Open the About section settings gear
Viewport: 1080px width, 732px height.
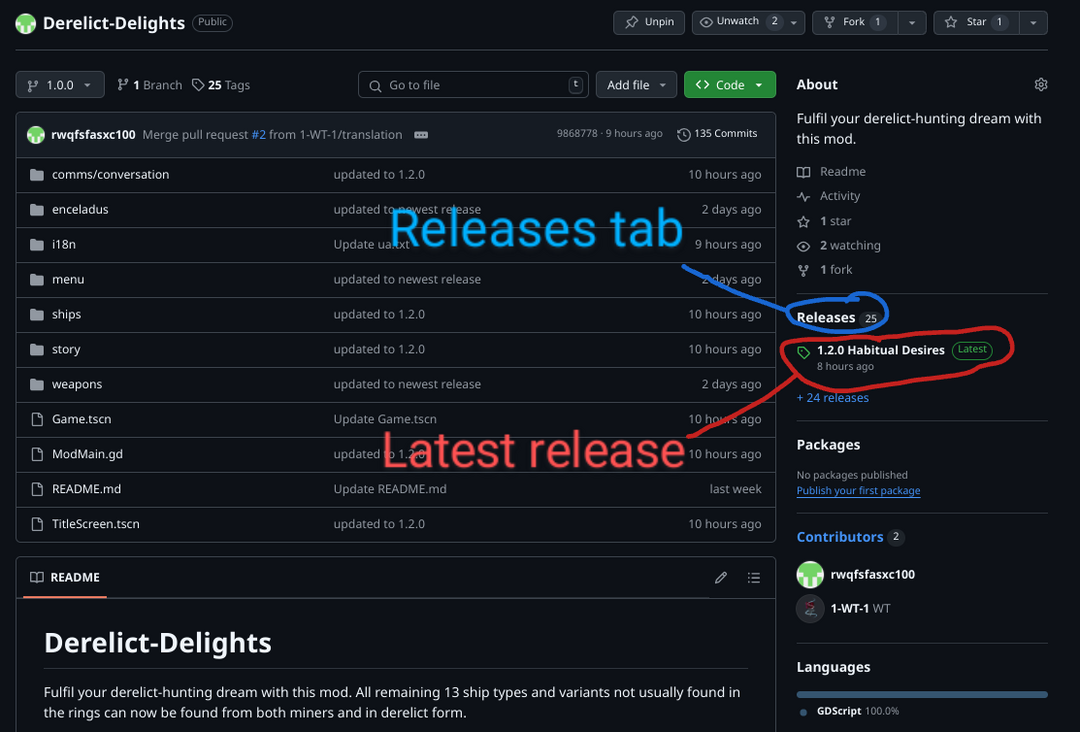(1040, 85)
